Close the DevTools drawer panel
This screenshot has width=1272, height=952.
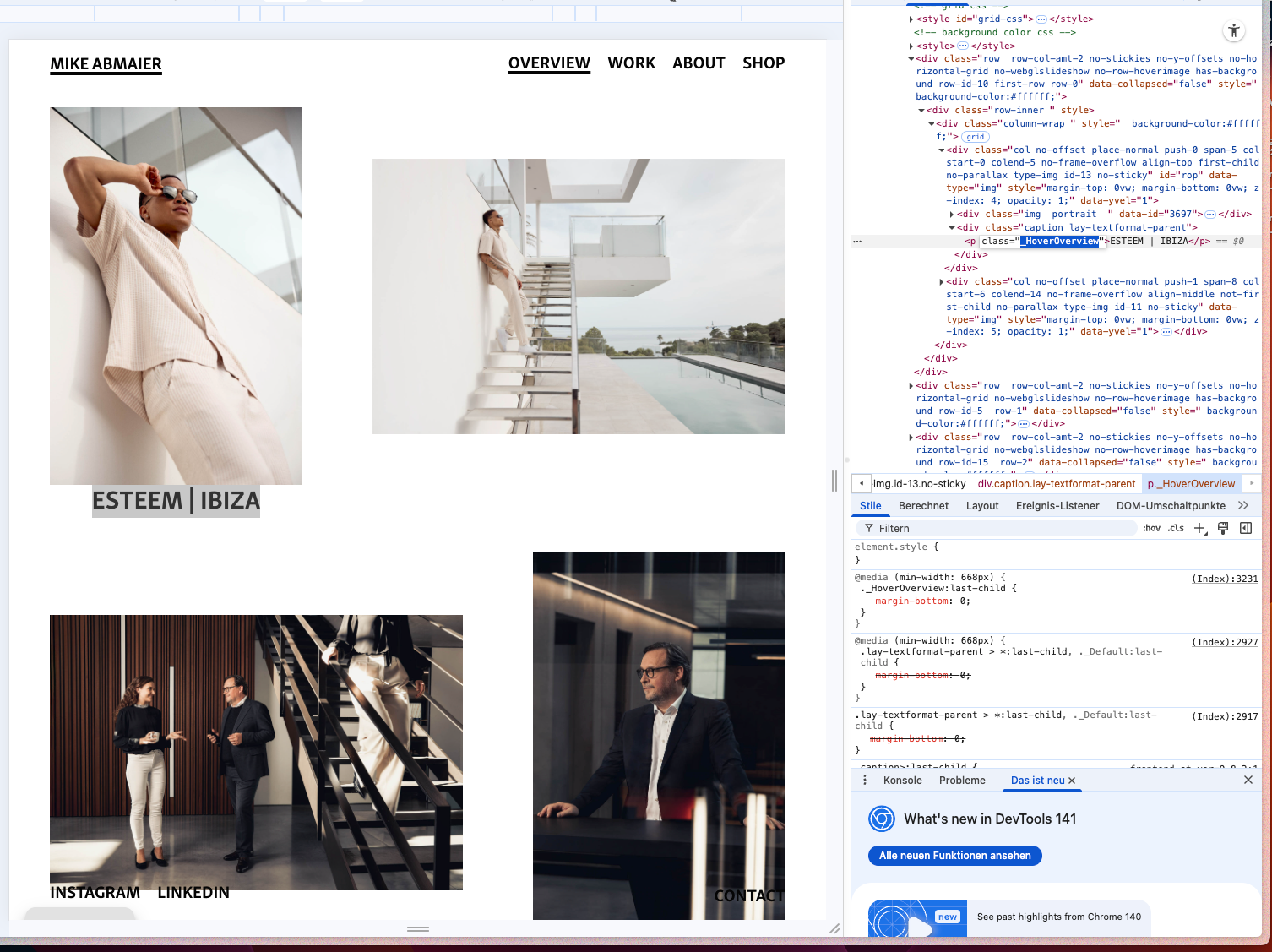click(x=1248, y=781)
